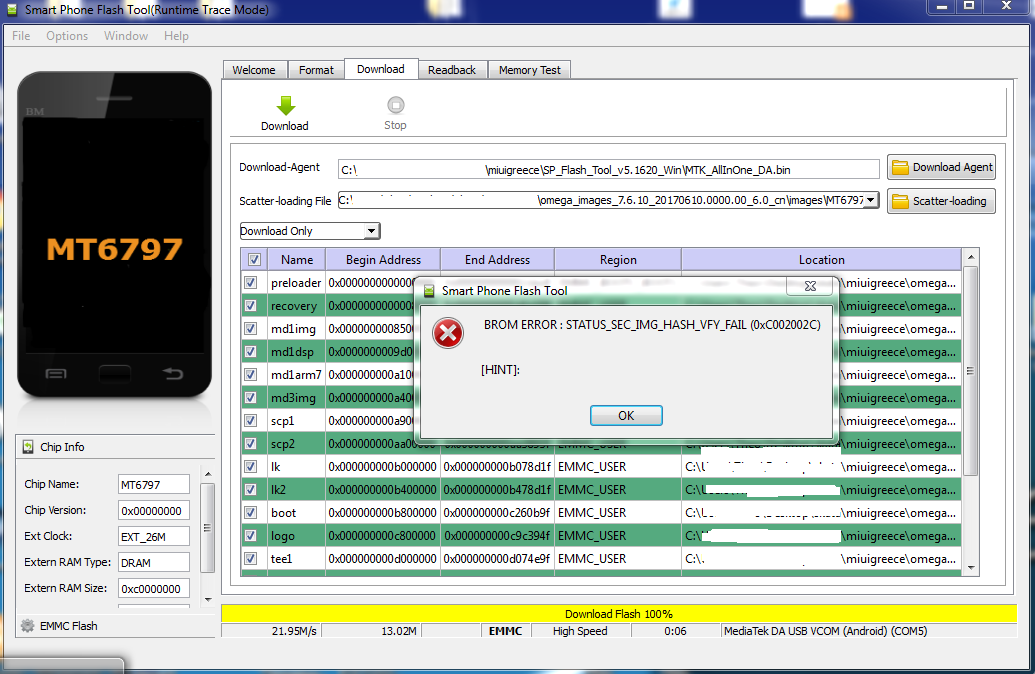Click the yellow Download Flash progress bar
1035x674 pixels.
coord(618,614)
